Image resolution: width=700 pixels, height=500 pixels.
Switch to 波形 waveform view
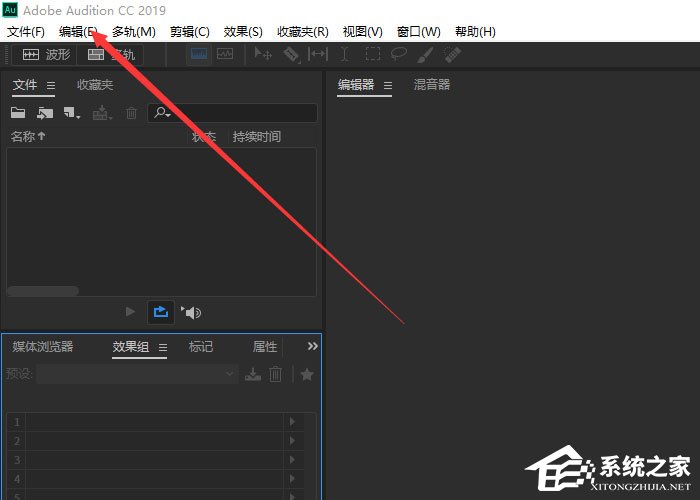point(45,55)
